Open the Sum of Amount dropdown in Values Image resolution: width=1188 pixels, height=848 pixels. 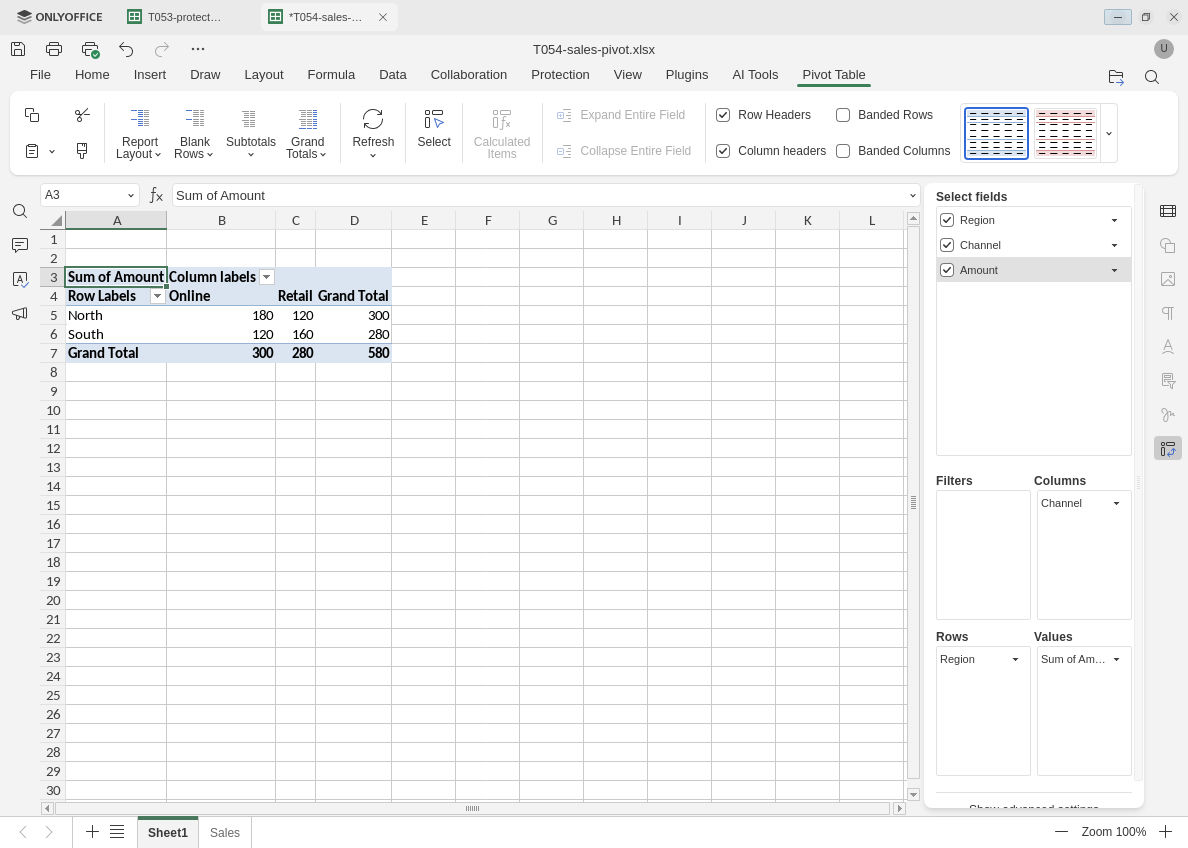[1116, 660]
